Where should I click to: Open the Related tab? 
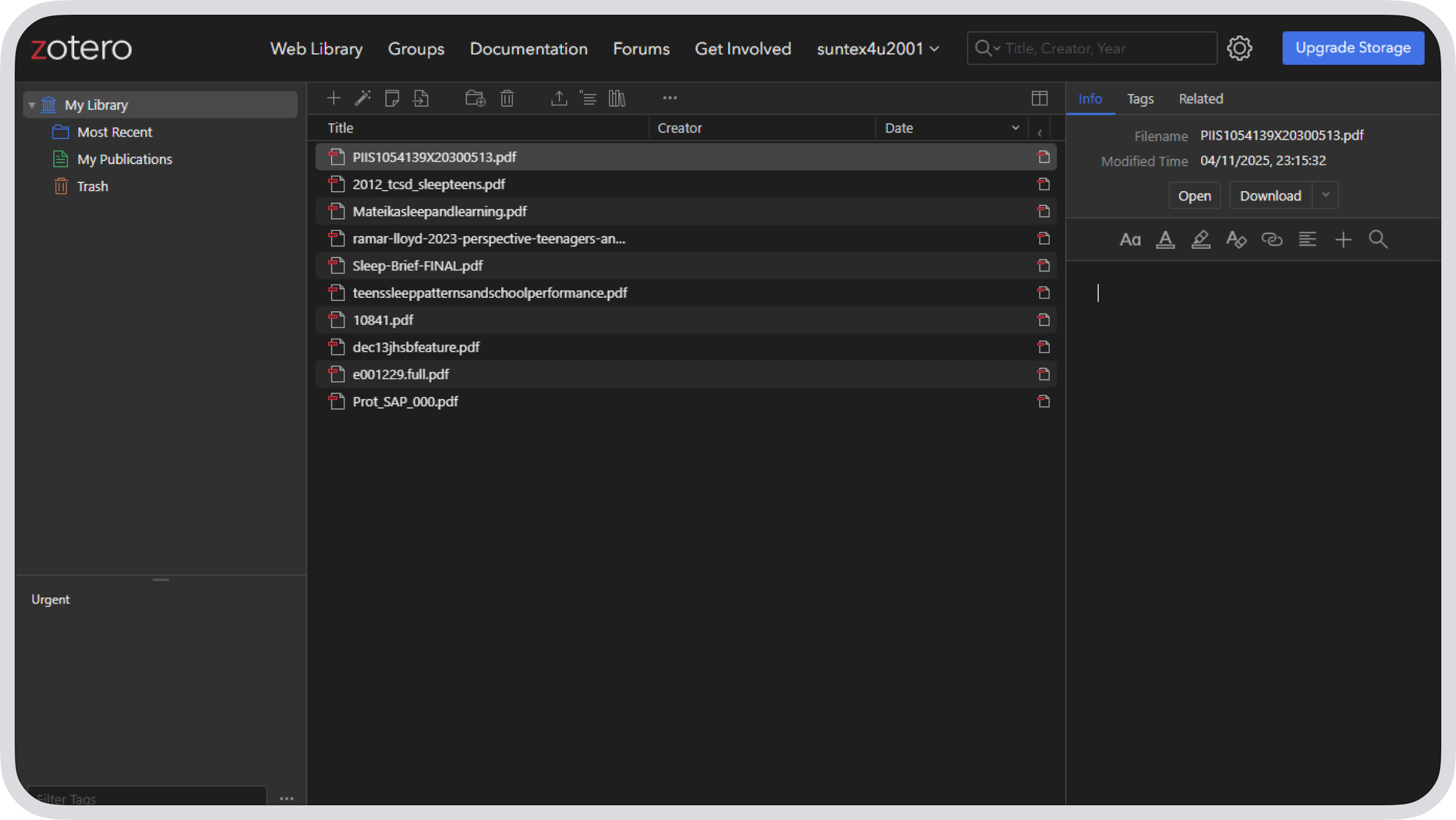pos(1200,99)
